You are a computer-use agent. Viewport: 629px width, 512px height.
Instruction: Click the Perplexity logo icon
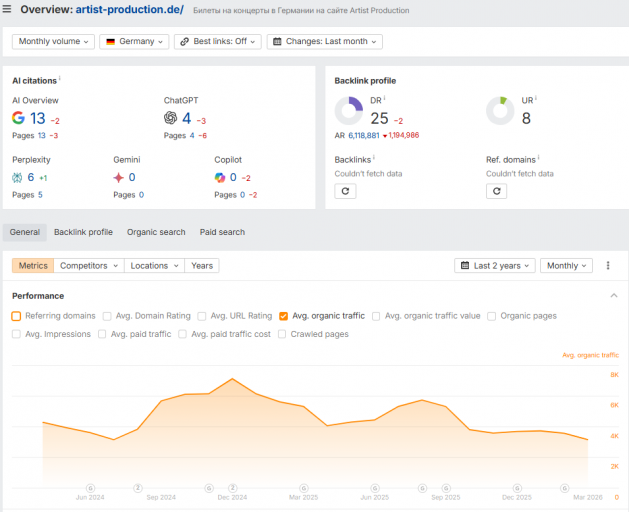17,177
